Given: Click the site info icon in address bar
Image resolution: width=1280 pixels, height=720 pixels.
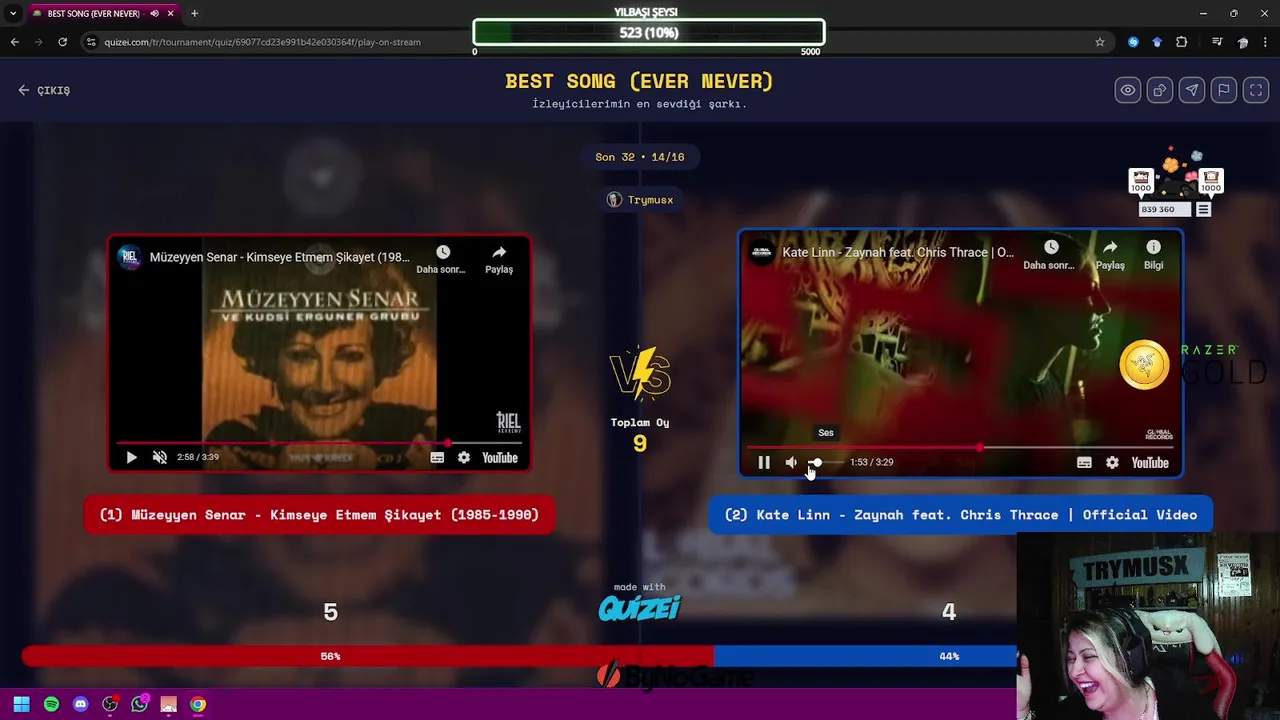Looking at the screenshot, I should click(91, 42).
